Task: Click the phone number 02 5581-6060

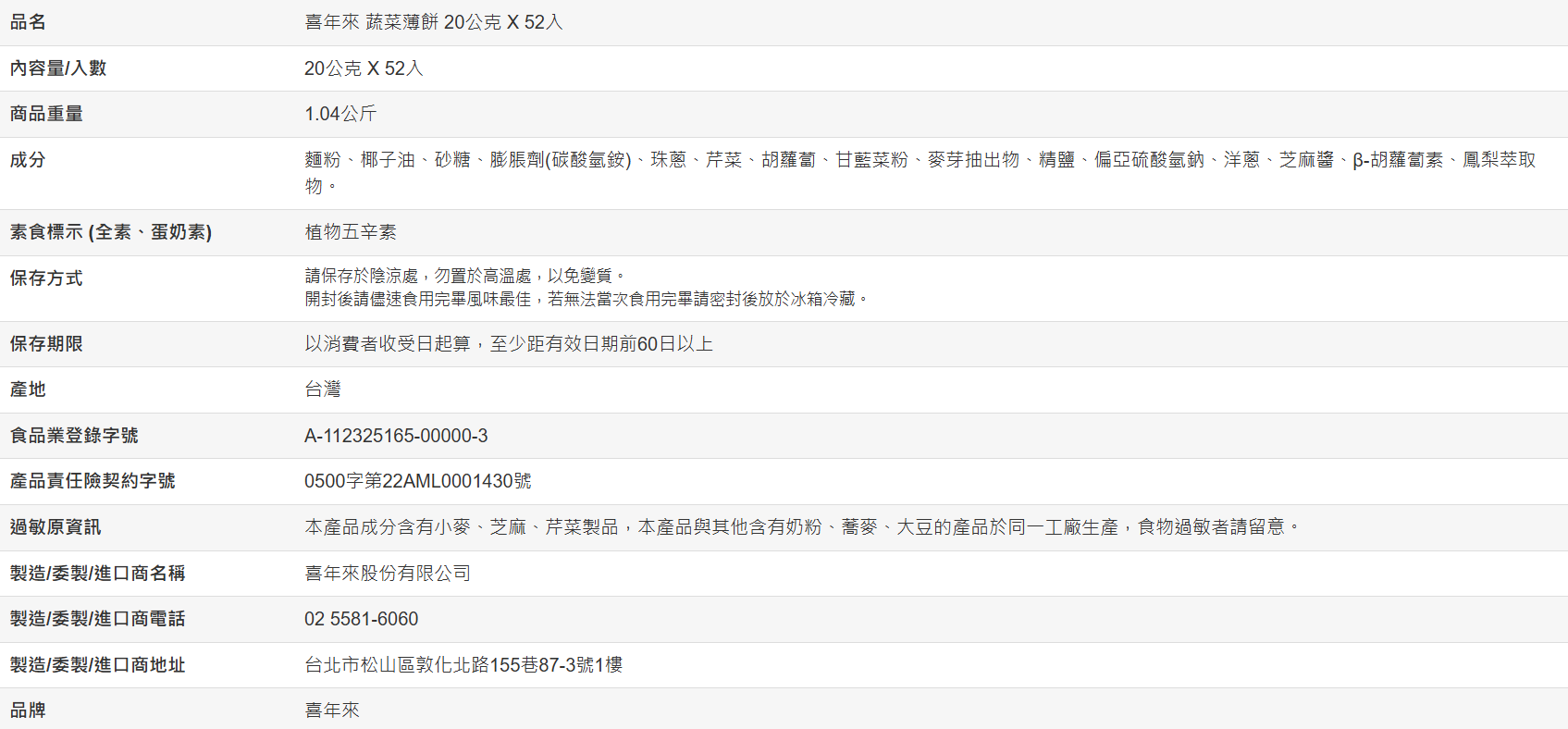Action: [361, 619]
